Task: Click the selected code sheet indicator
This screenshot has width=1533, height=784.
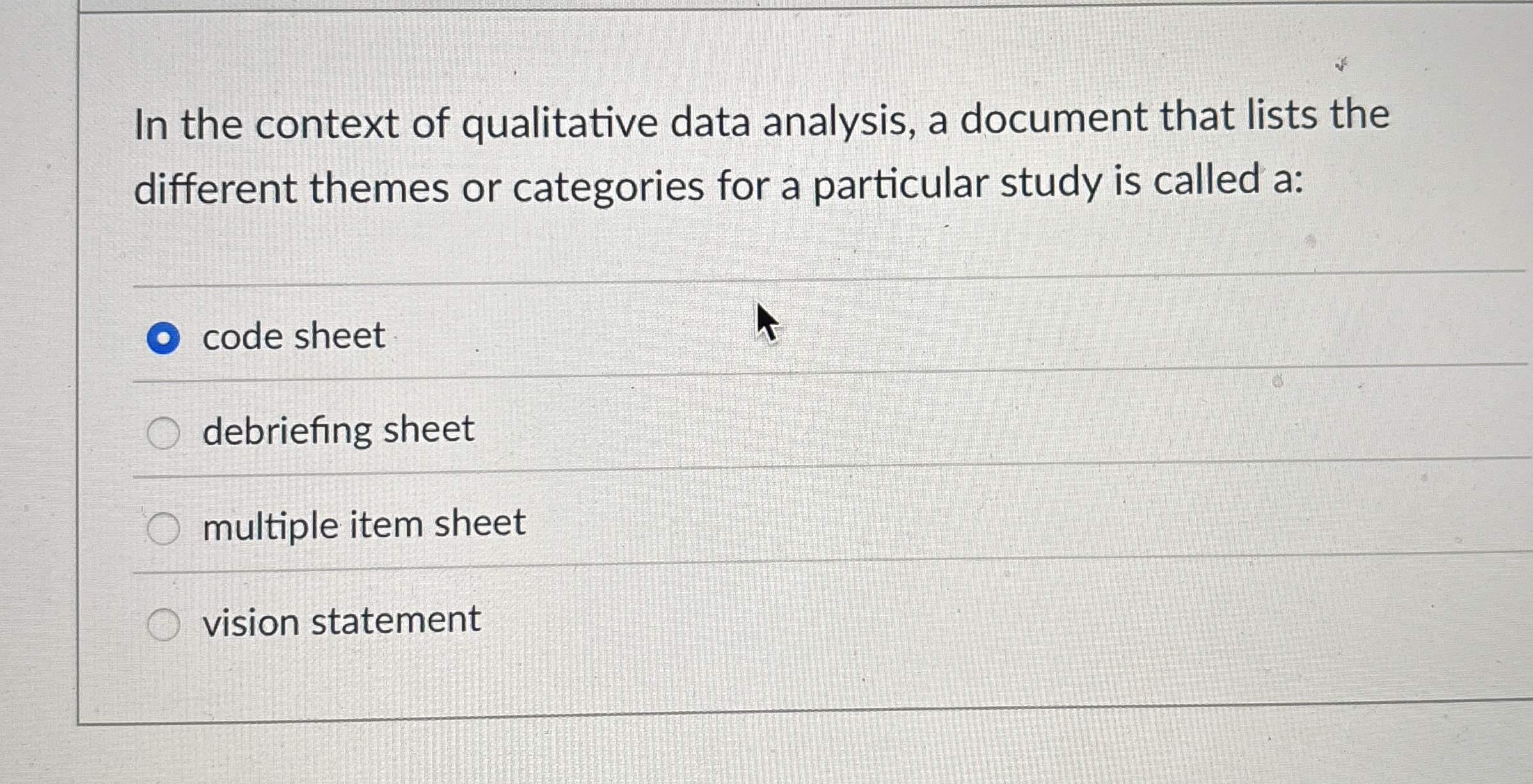Action: 165,336
